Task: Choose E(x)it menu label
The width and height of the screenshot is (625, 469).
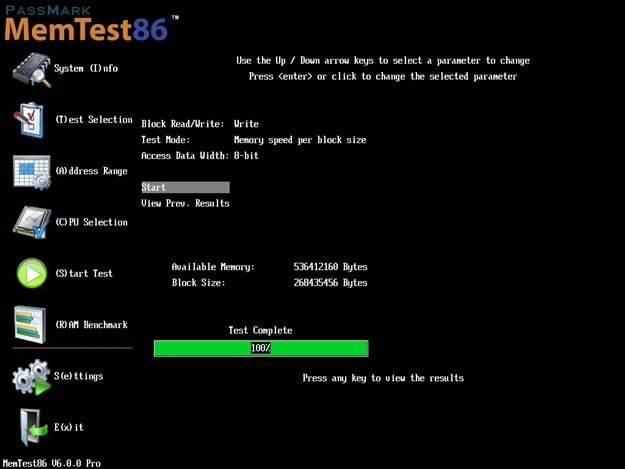Action: pyautogui.click(x=69, y=427)
